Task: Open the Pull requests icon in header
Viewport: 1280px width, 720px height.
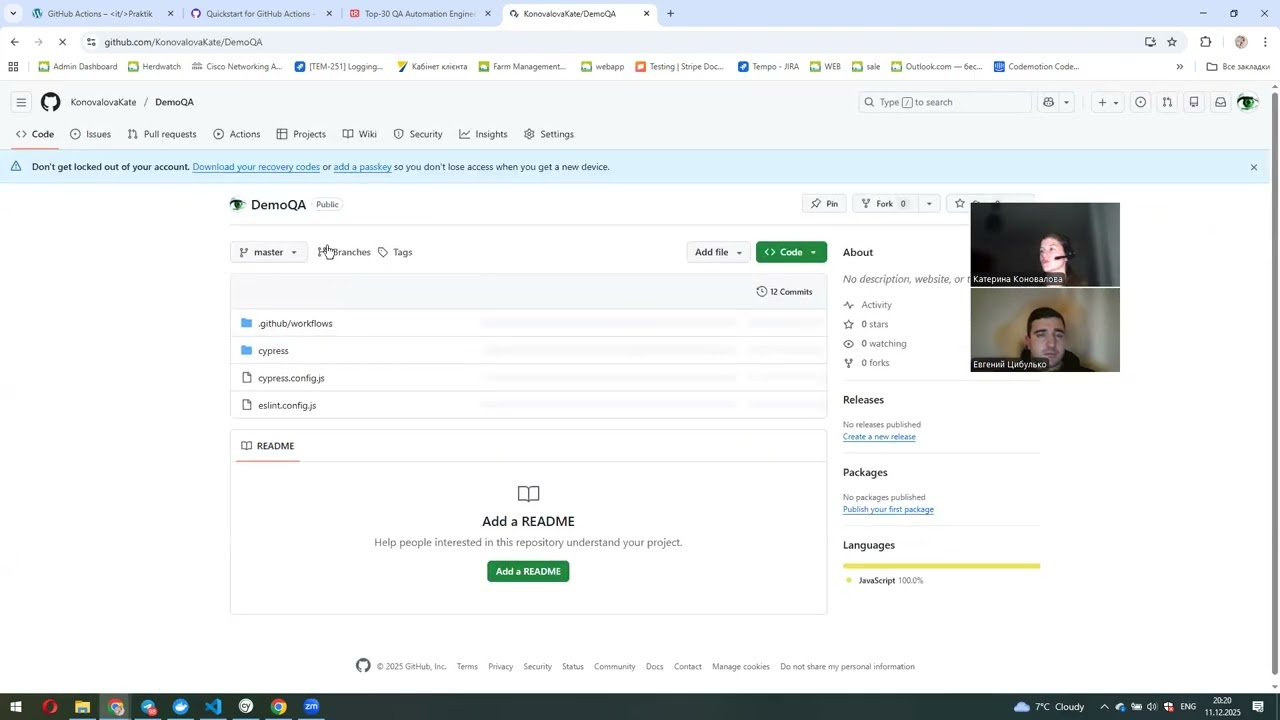Action: coord(1167,102)
